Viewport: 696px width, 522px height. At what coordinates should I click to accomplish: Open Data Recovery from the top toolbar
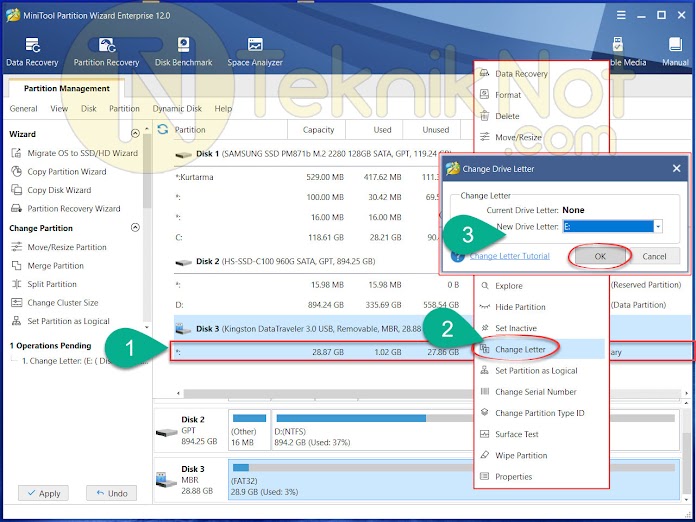point(32,52)
